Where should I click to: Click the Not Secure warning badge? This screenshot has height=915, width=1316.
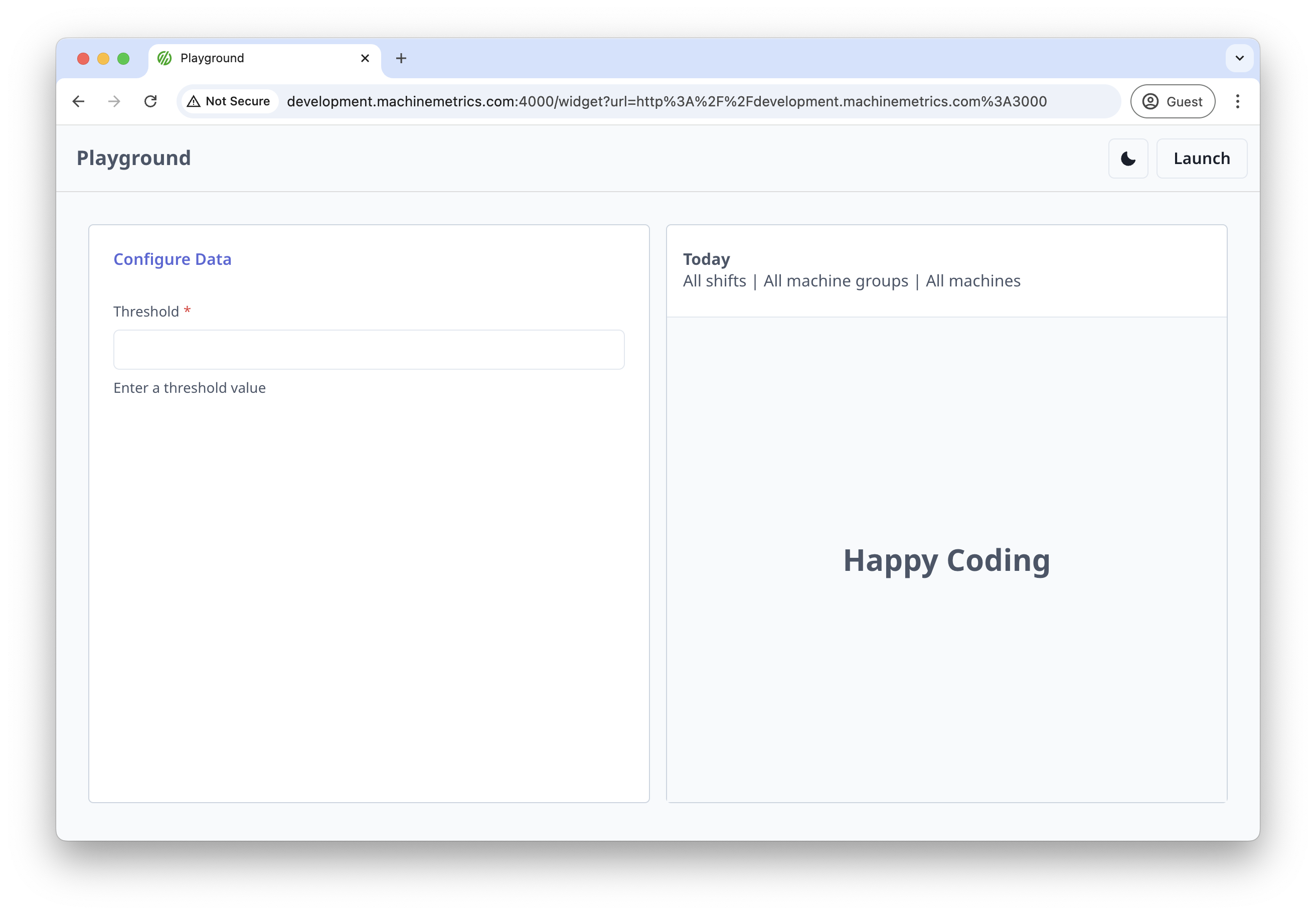pos(229,101)
